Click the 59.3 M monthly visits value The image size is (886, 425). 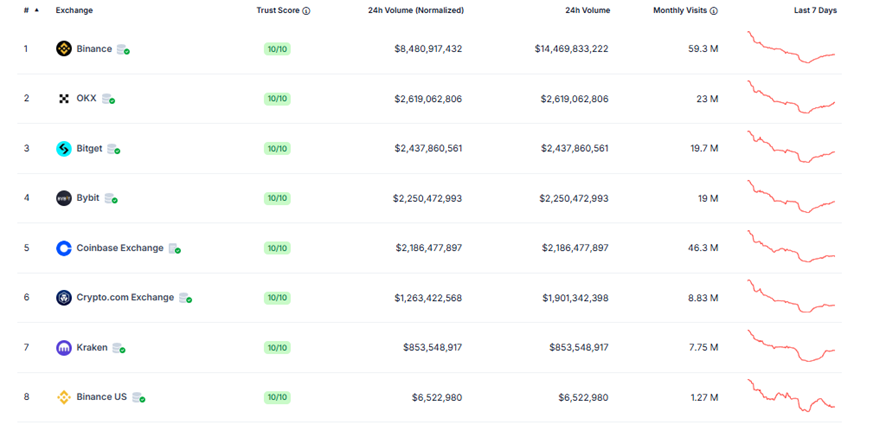[x=704, y=49]
